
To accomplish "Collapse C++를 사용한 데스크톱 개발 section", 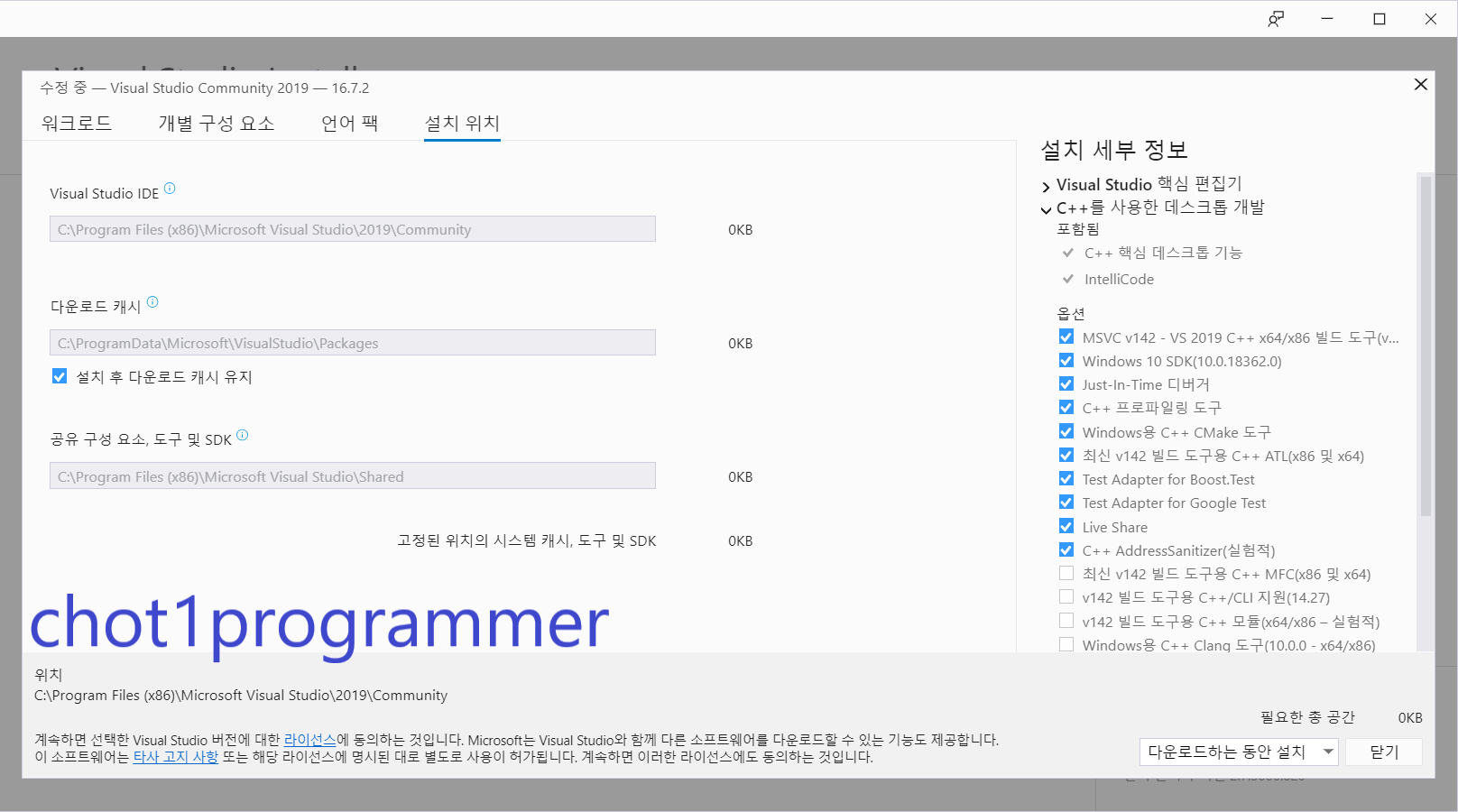I will coord(1044,208).
